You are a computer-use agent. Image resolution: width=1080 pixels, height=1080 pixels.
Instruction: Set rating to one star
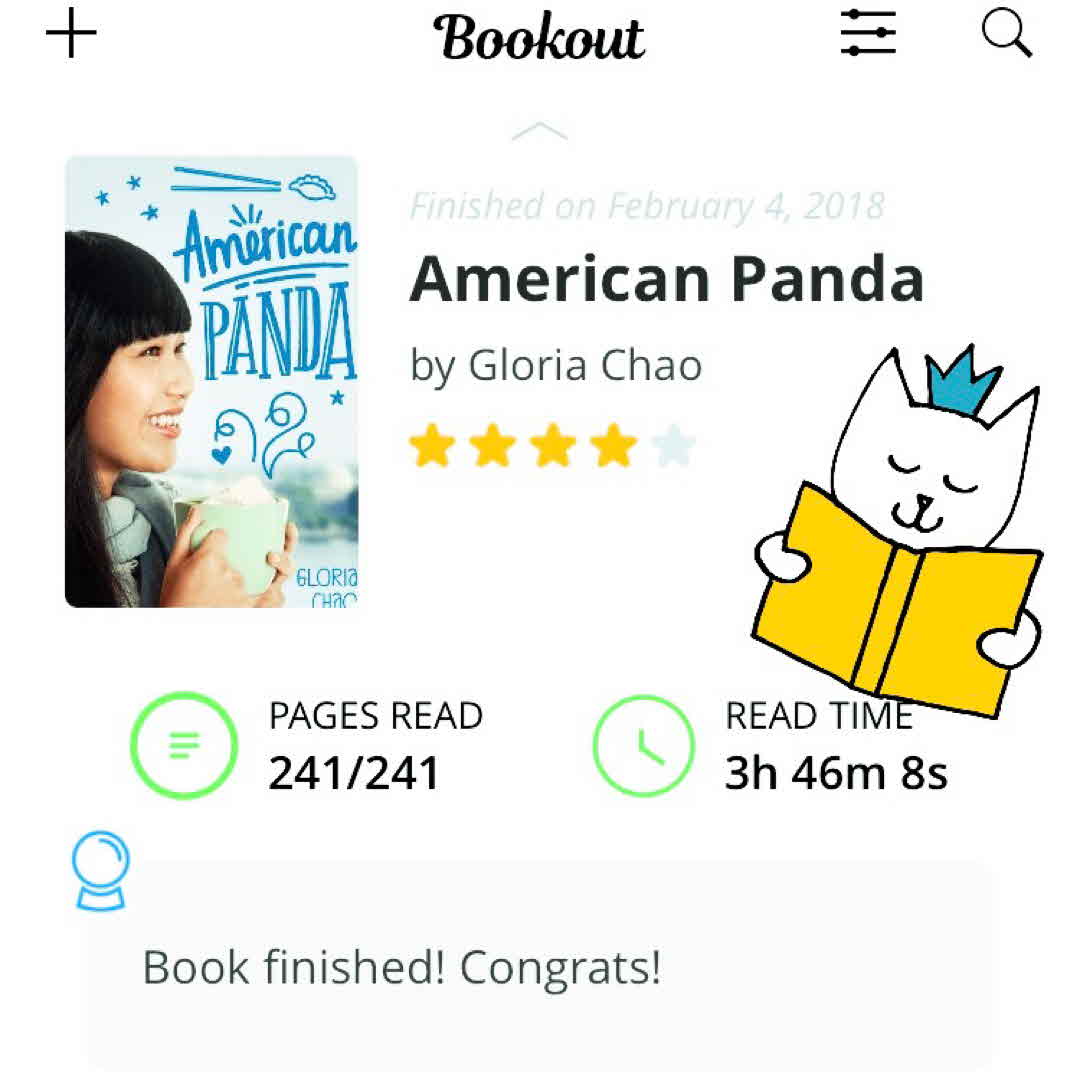click(432, 446)
